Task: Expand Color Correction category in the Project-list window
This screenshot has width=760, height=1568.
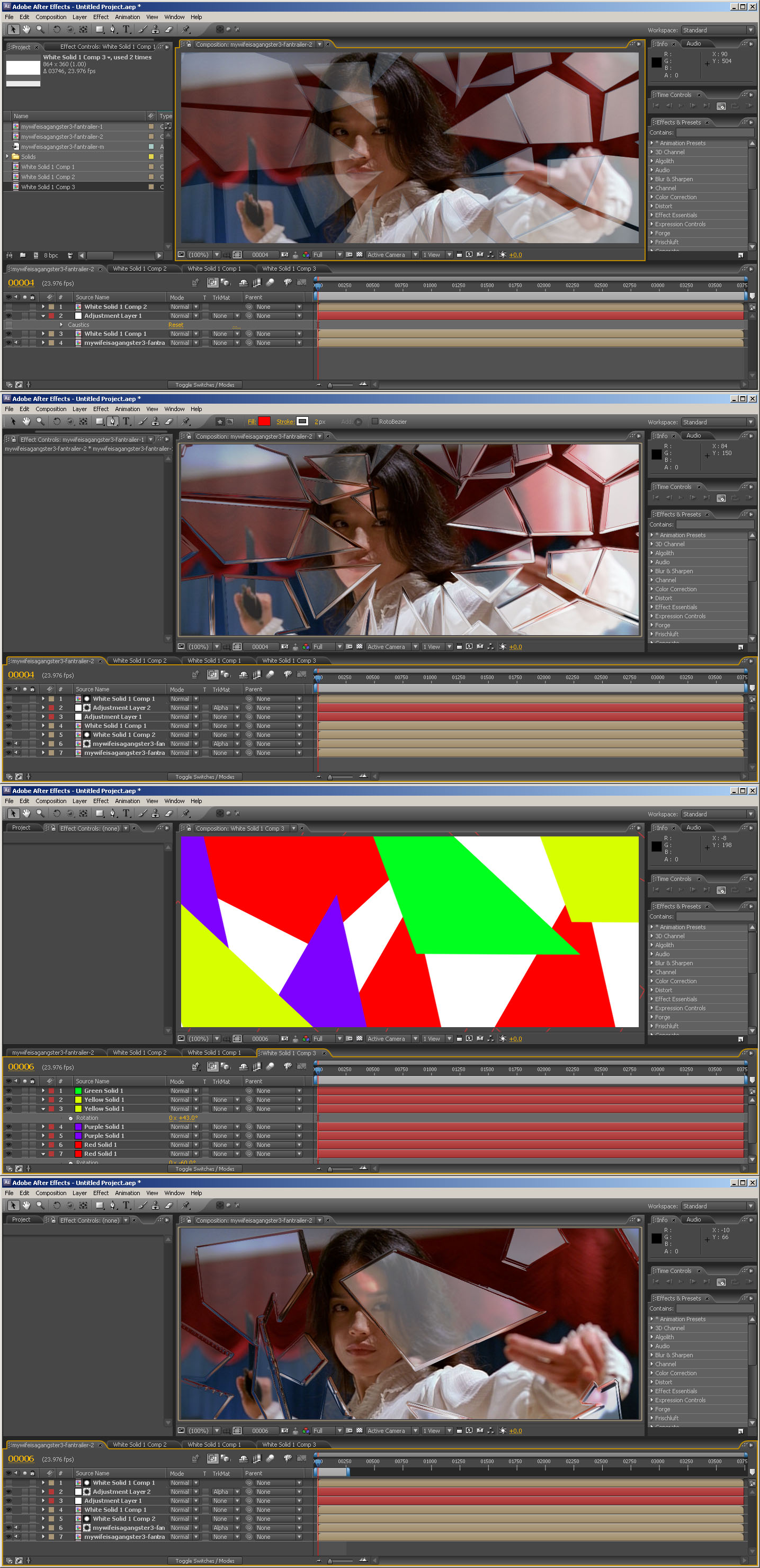Action: point(651,197)
